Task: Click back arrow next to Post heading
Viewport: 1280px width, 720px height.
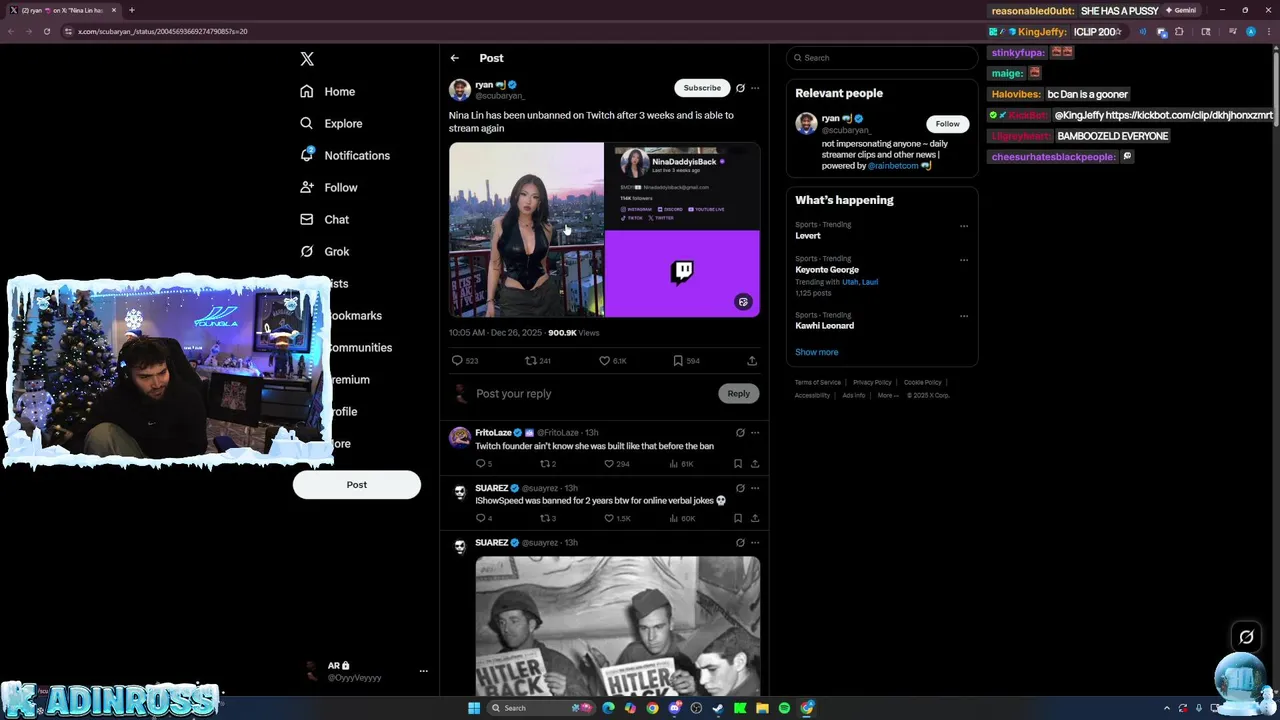Action: [x=455, y=58]
